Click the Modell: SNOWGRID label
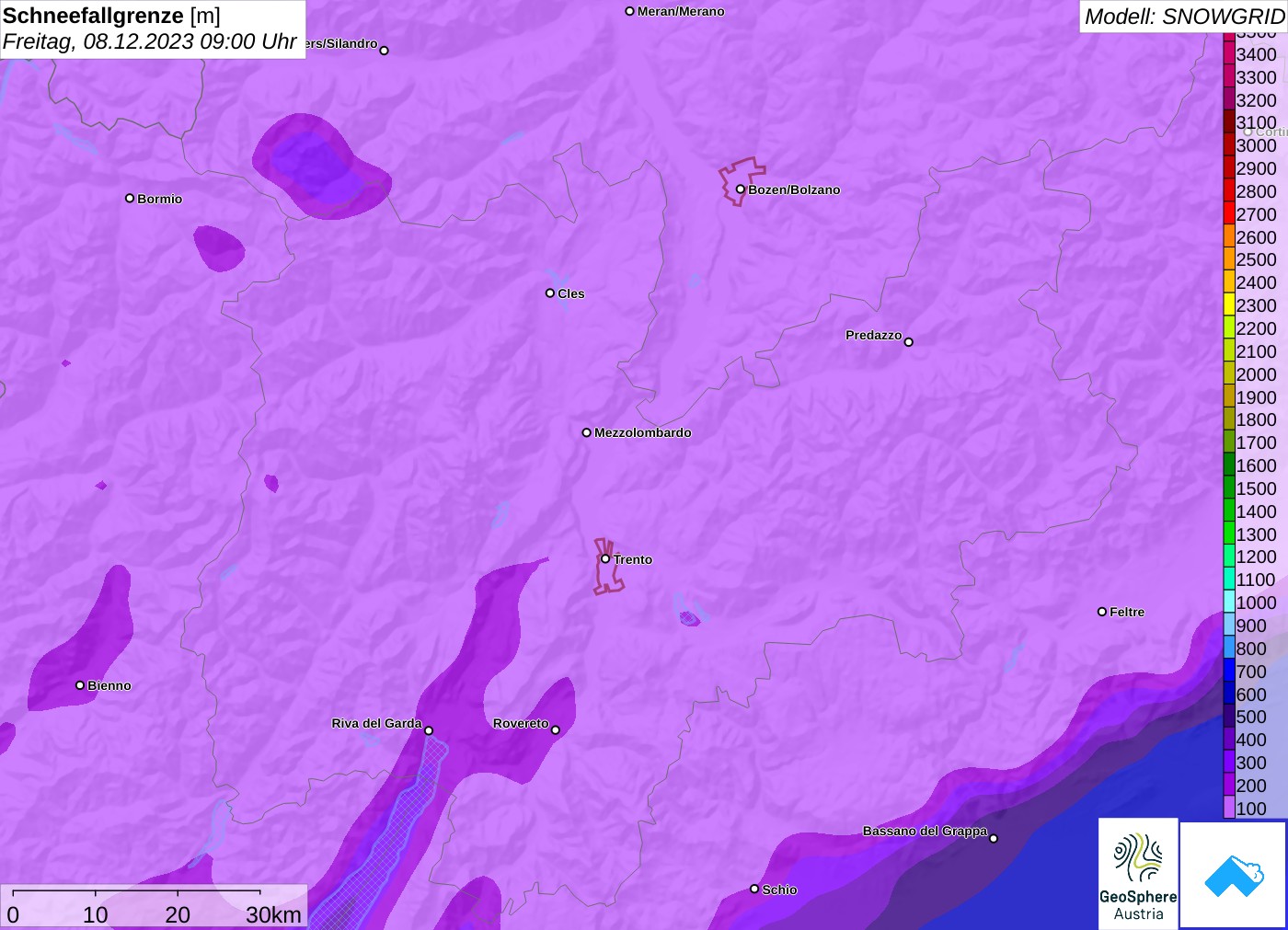This screenshot has width=1288, height=930. (1184, 17)
